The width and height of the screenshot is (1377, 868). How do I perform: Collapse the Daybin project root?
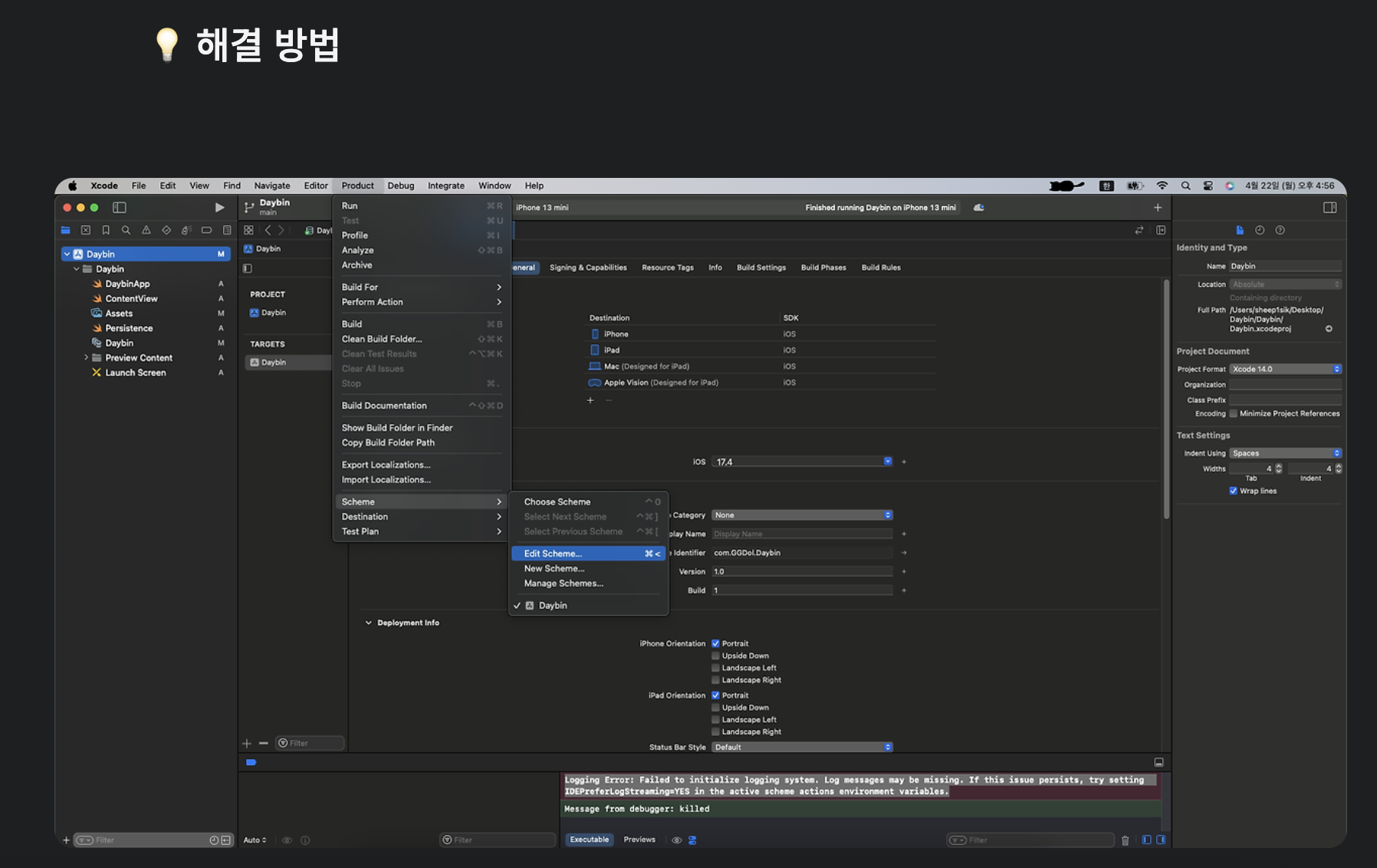67,254
